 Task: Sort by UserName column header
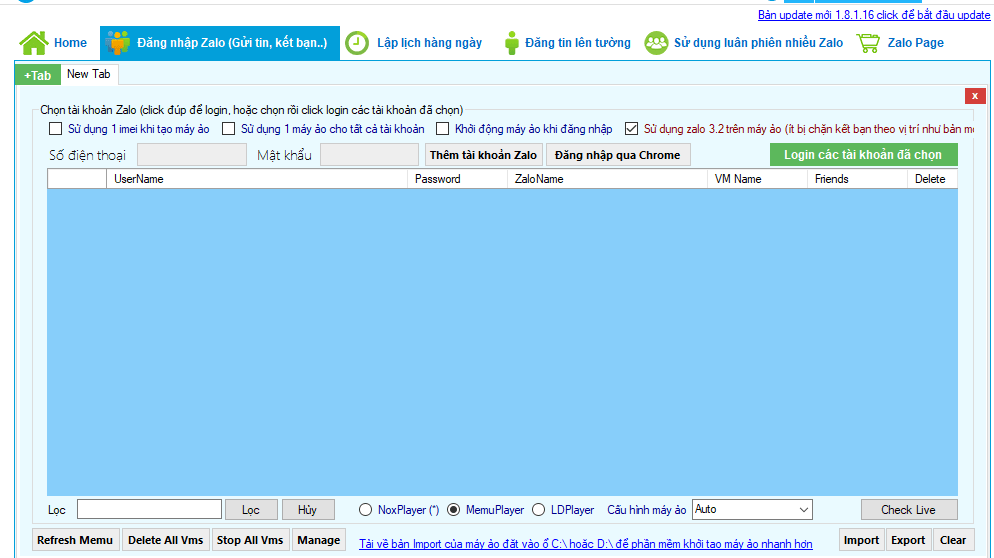point(258,179)
